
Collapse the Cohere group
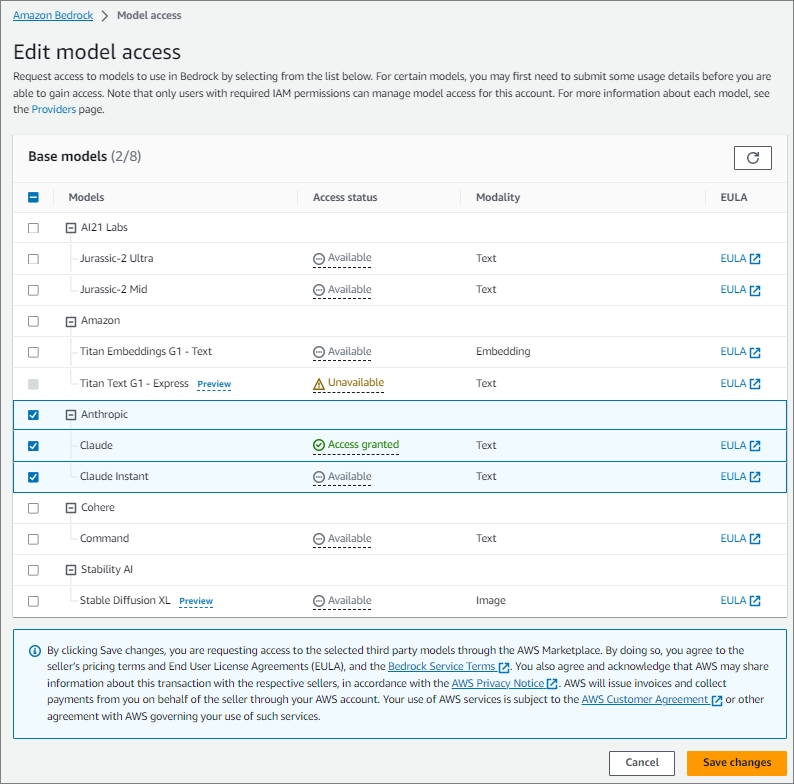(x=71, y=508)
